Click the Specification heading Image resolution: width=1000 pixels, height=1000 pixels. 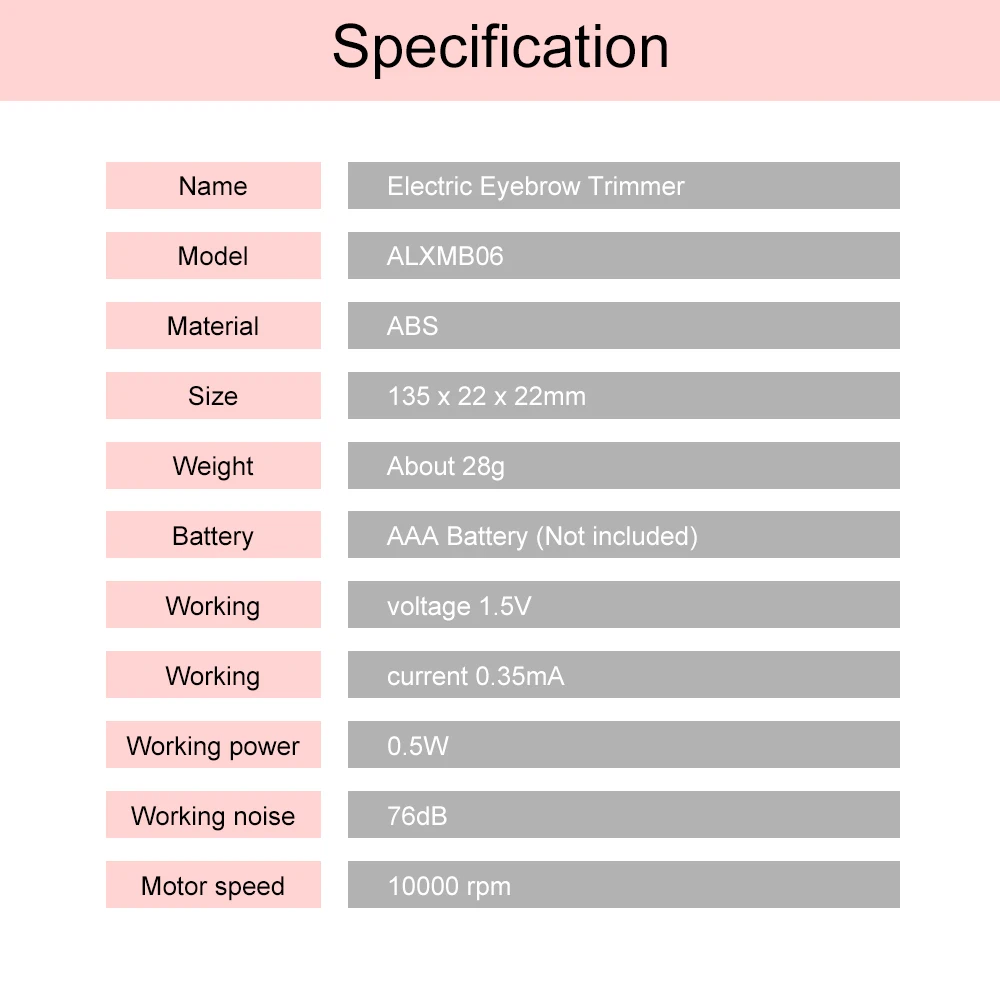(x=500, y=47)
